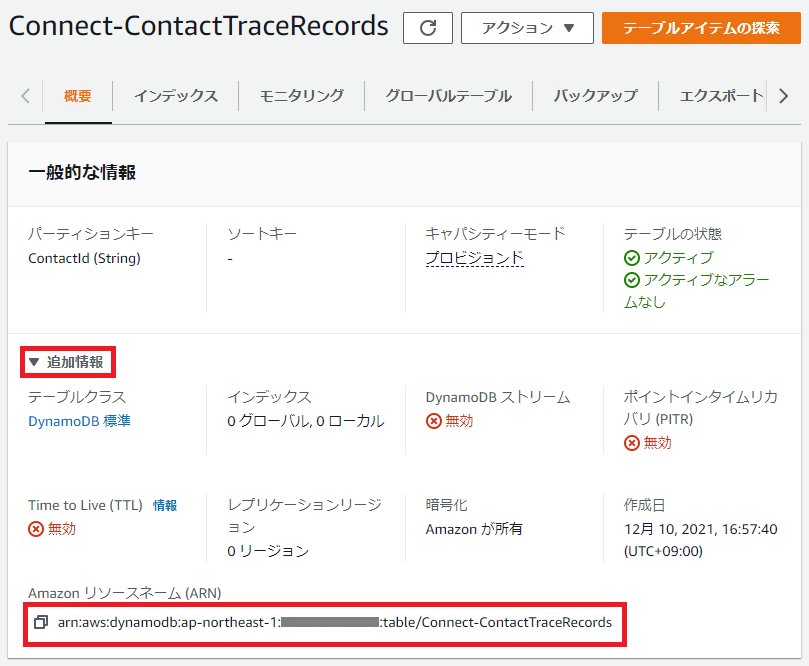This screenshot has height=666, width=809.
Task: Select the 概要 tab
Action: coord(78,96)
